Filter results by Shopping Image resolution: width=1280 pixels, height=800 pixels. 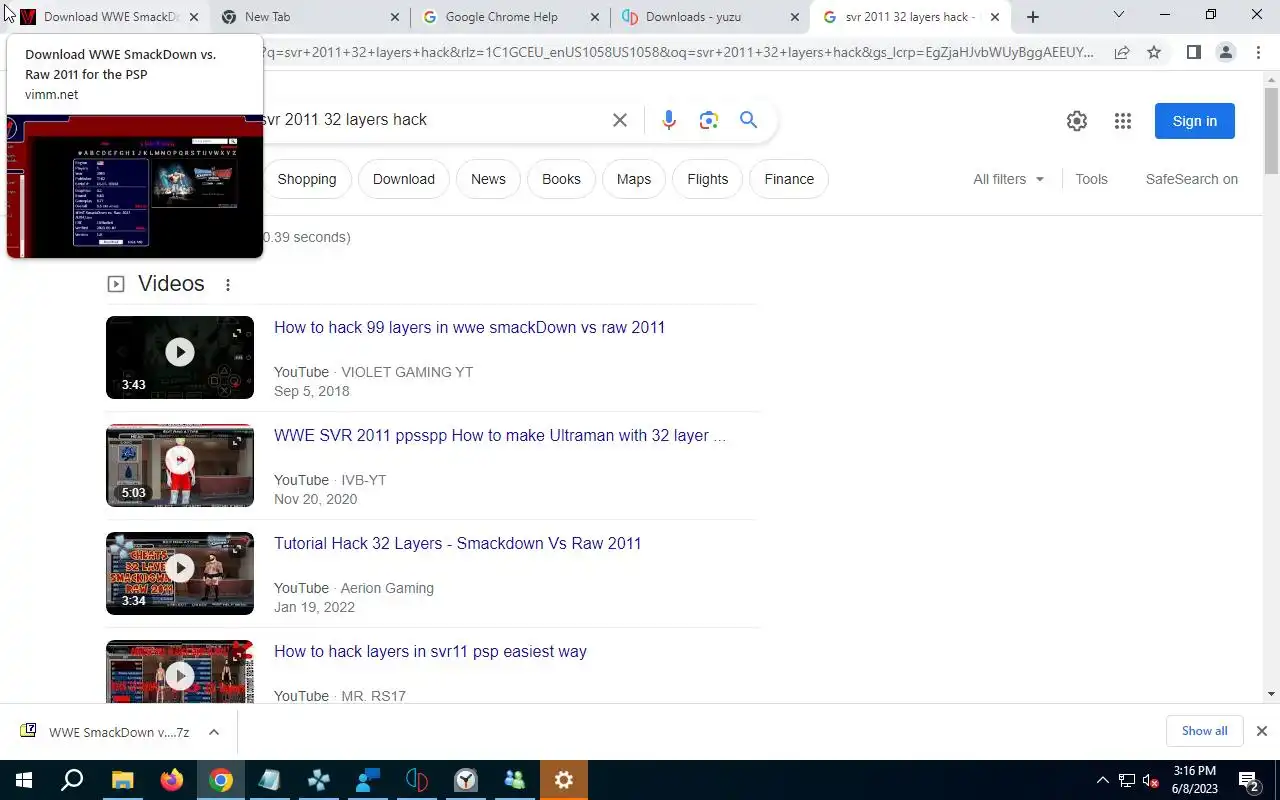click(307, 179)
